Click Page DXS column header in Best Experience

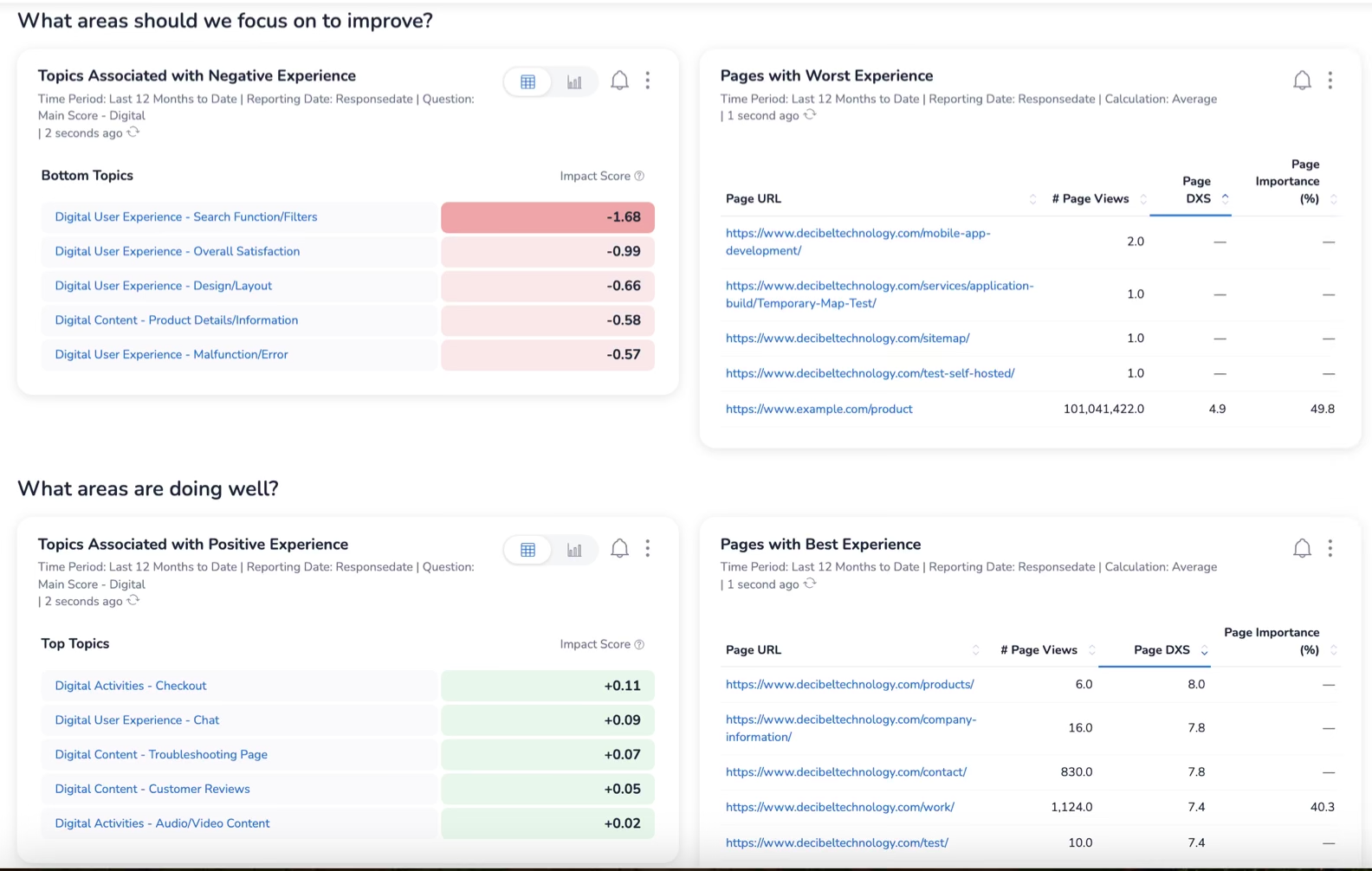tap(1162, 650)
